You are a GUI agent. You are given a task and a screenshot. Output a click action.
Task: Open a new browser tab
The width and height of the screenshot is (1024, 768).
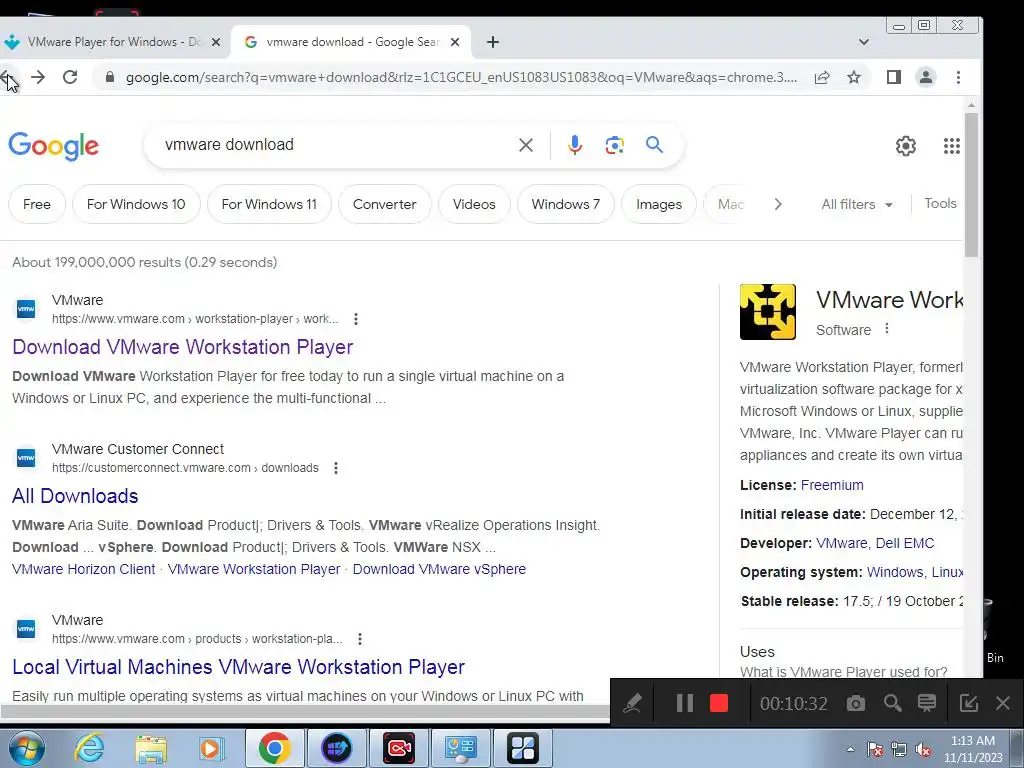[x=492, y=42]
